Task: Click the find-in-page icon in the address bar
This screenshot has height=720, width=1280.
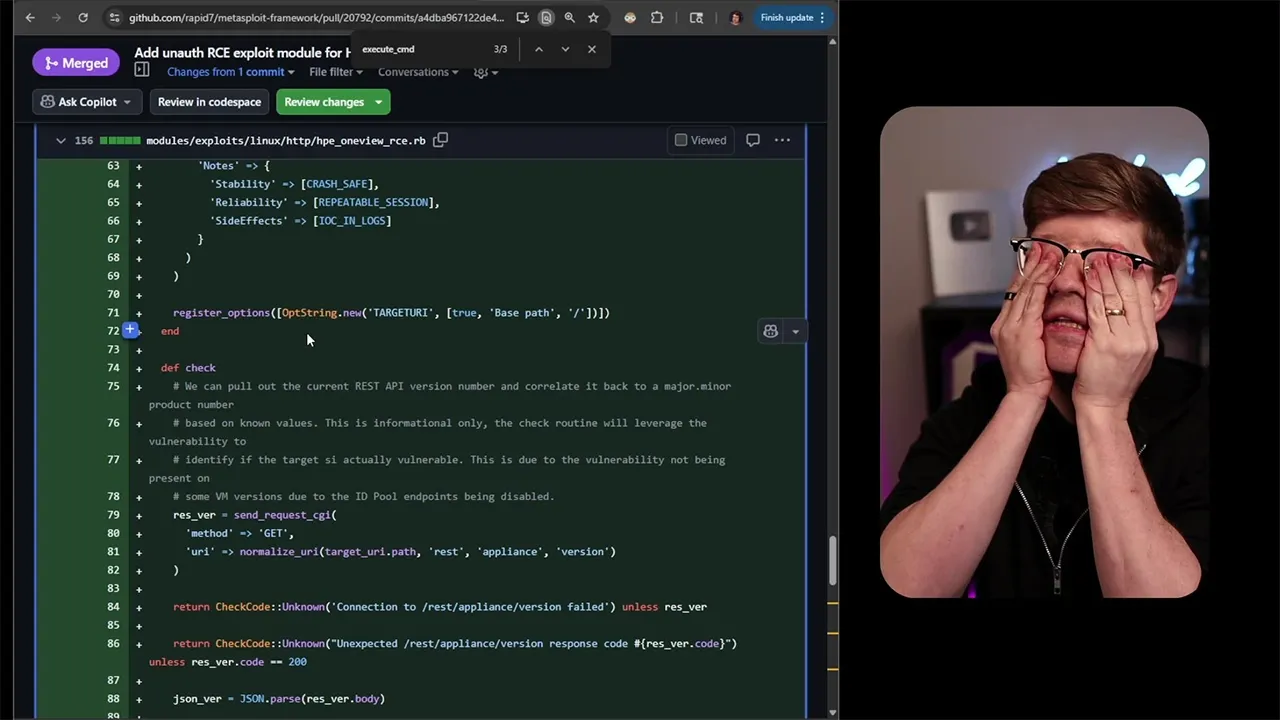Action: click(x=546, y=17)
